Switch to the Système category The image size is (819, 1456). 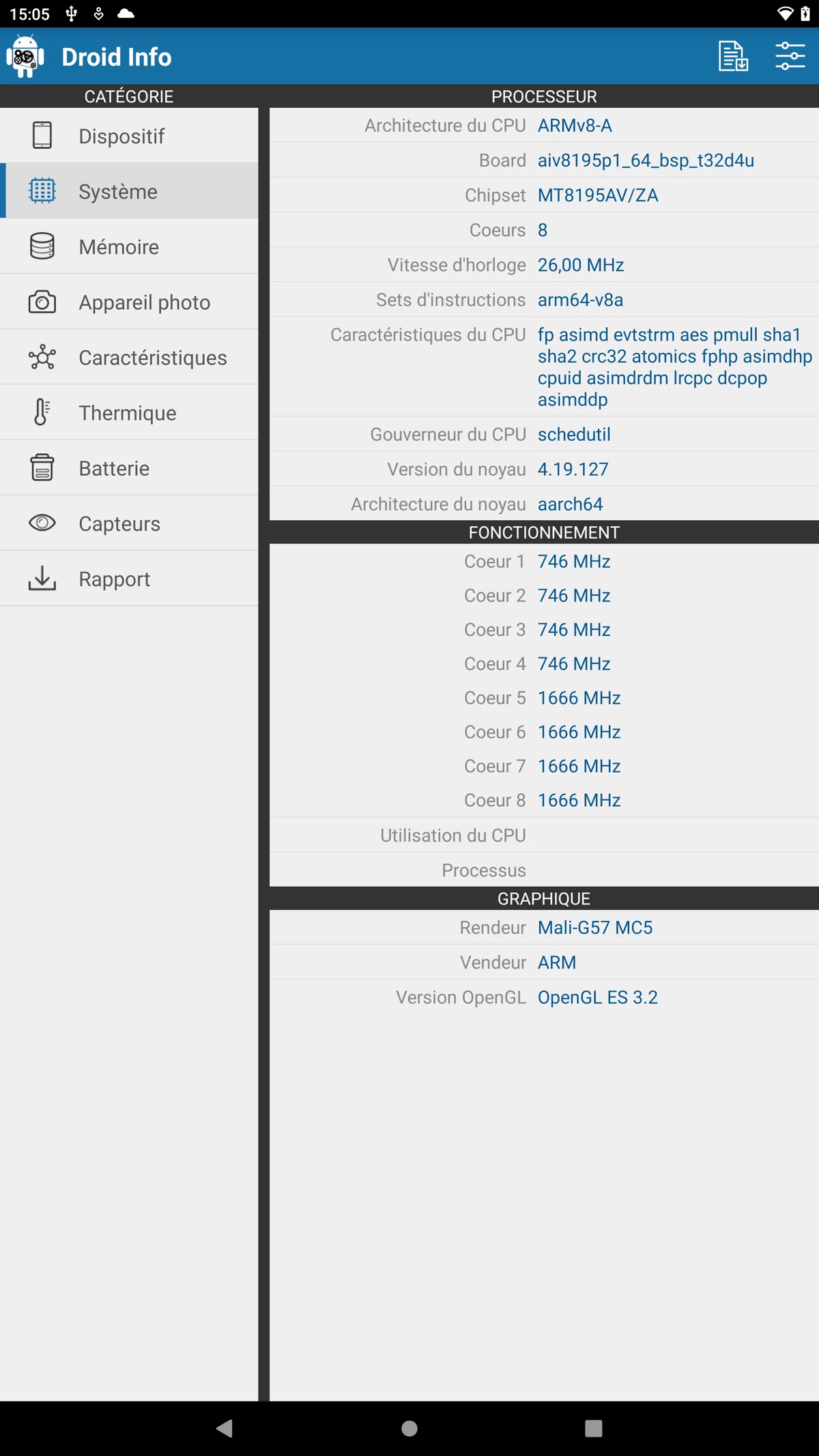[129, 191]
